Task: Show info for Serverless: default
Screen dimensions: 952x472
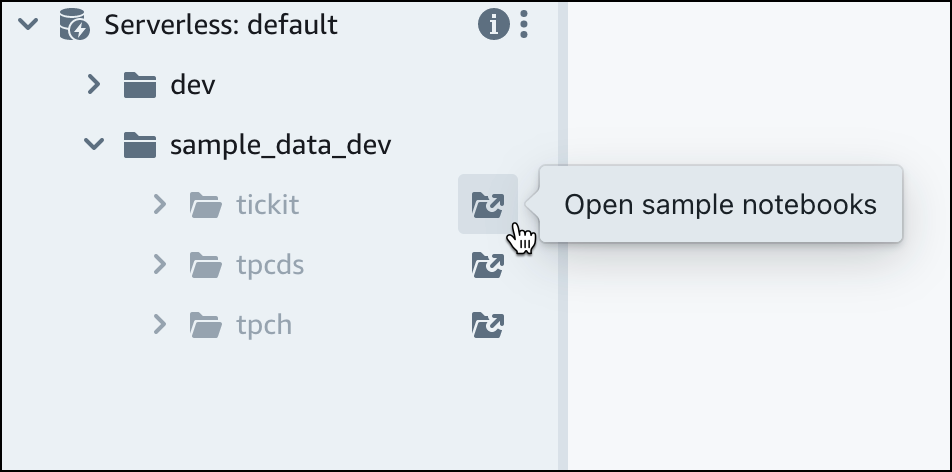Action: pyautogui.click(x=493, y=25)
